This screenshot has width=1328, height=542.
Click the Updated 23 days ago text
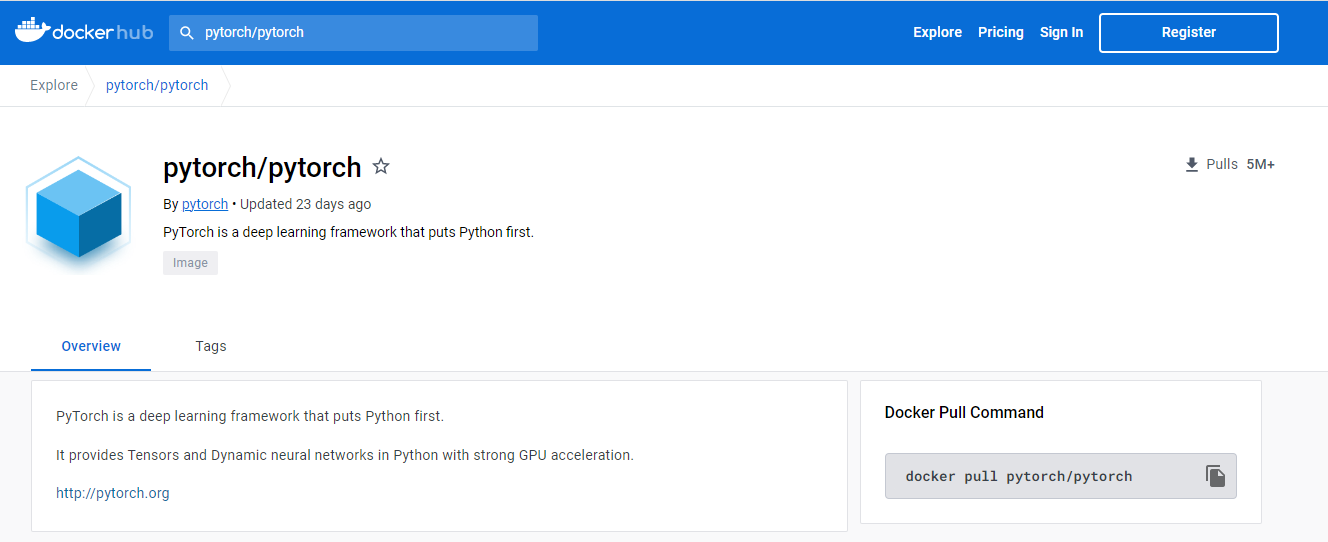pos(306,204)
